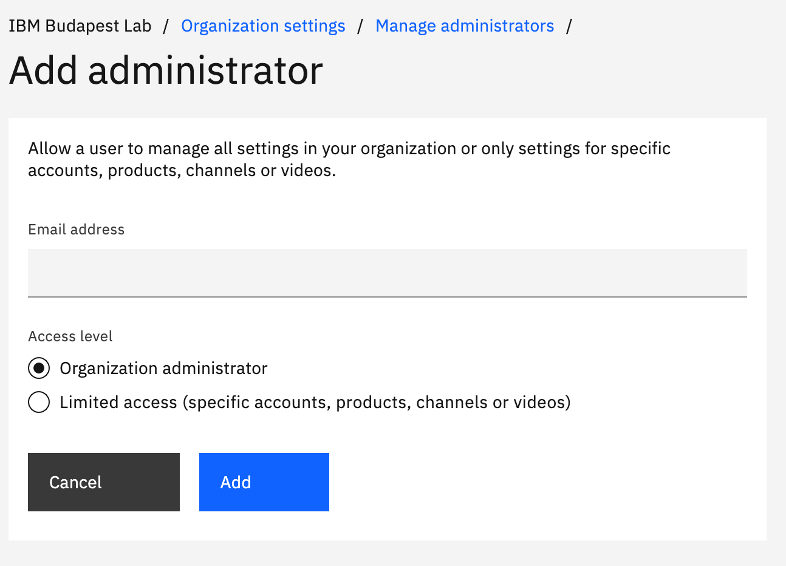Click the description paragraph about managing settings
Viewport: 786px width, 566px height.
click(x=349, y=159)
